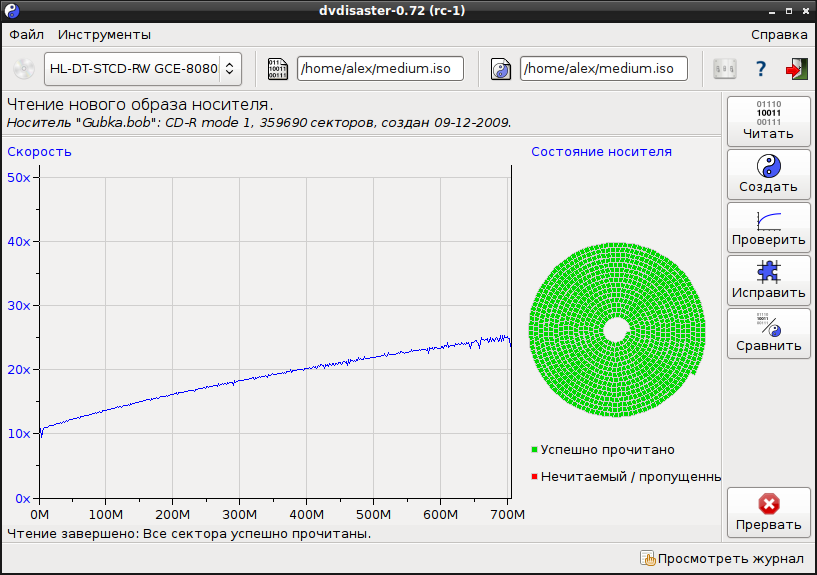Image resolution: width=817 pixels, height=575 pixels.
Task: Open the Справка menu
Action: pos(779,35)
